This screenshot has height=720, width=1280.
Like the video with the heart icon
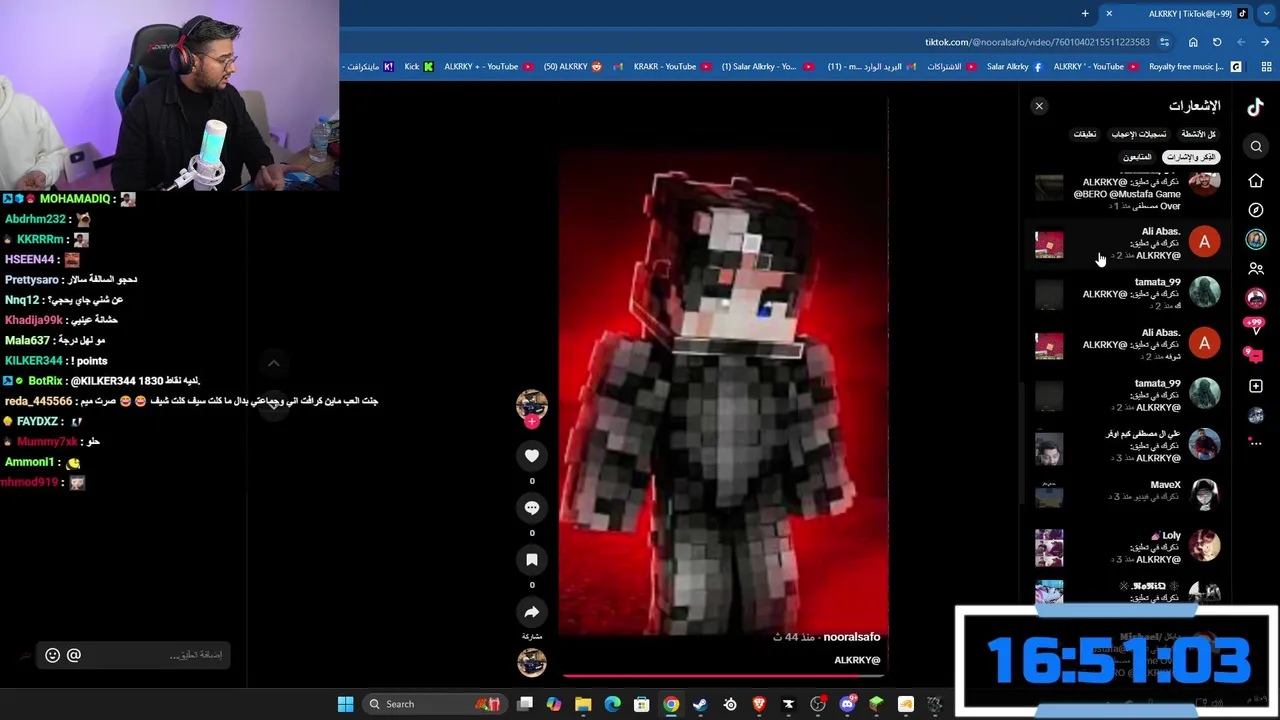(x=532, y=456)
